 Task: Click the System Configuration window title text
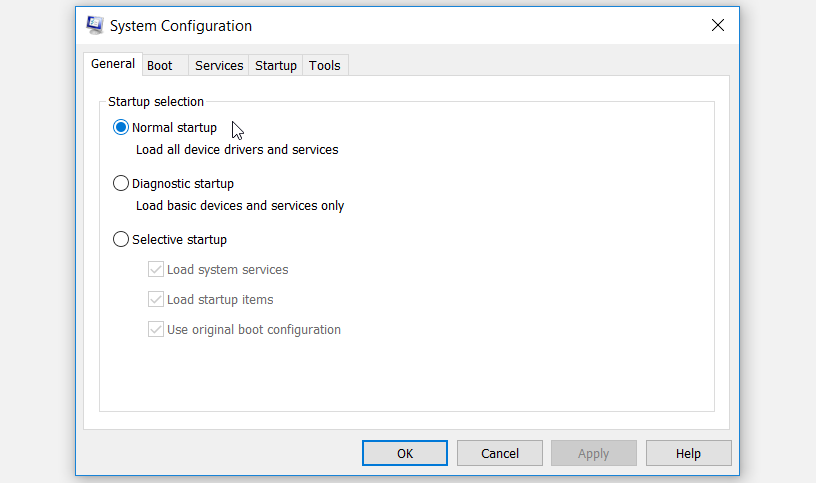coord(181,26)
